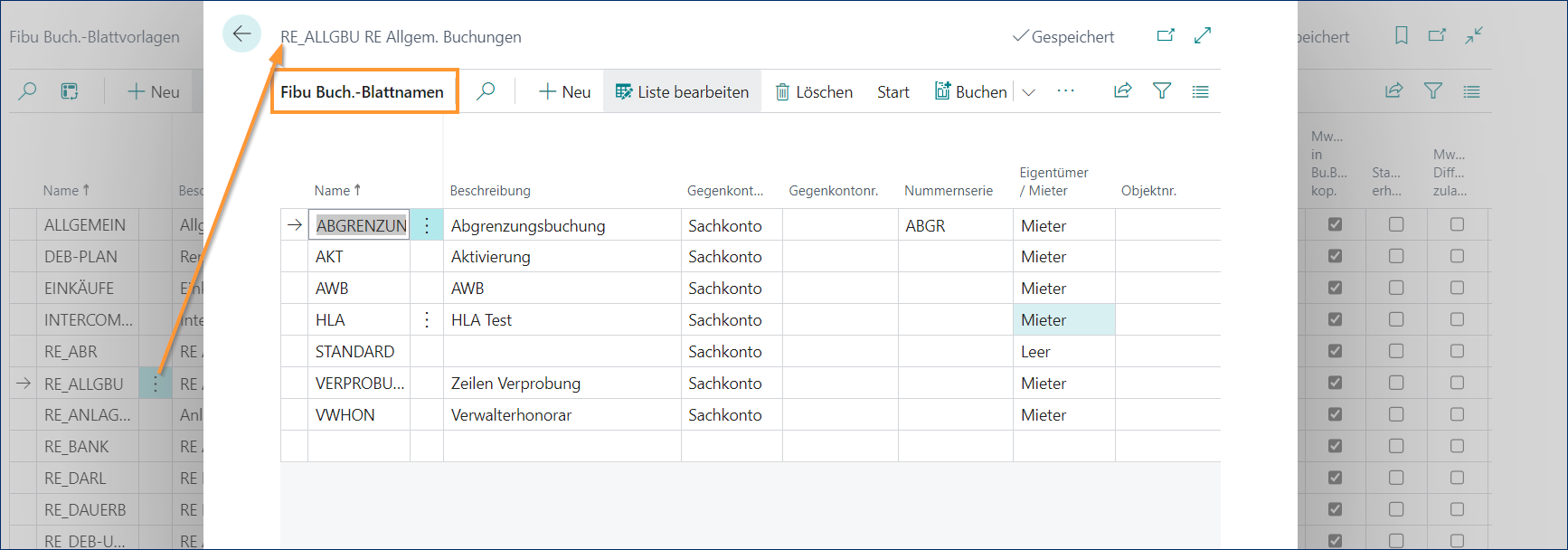Click the back arrow button
Screen dimensions: 1568x550
click(x=241, y=34)
